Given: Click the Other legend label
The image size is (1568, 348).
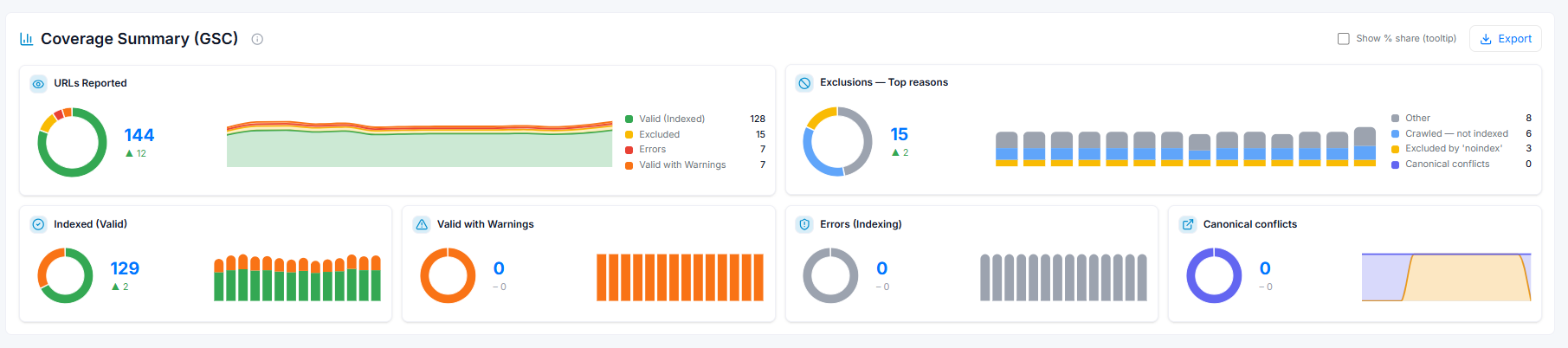Looking at the screenshot, I should (x=1418, y=119).
